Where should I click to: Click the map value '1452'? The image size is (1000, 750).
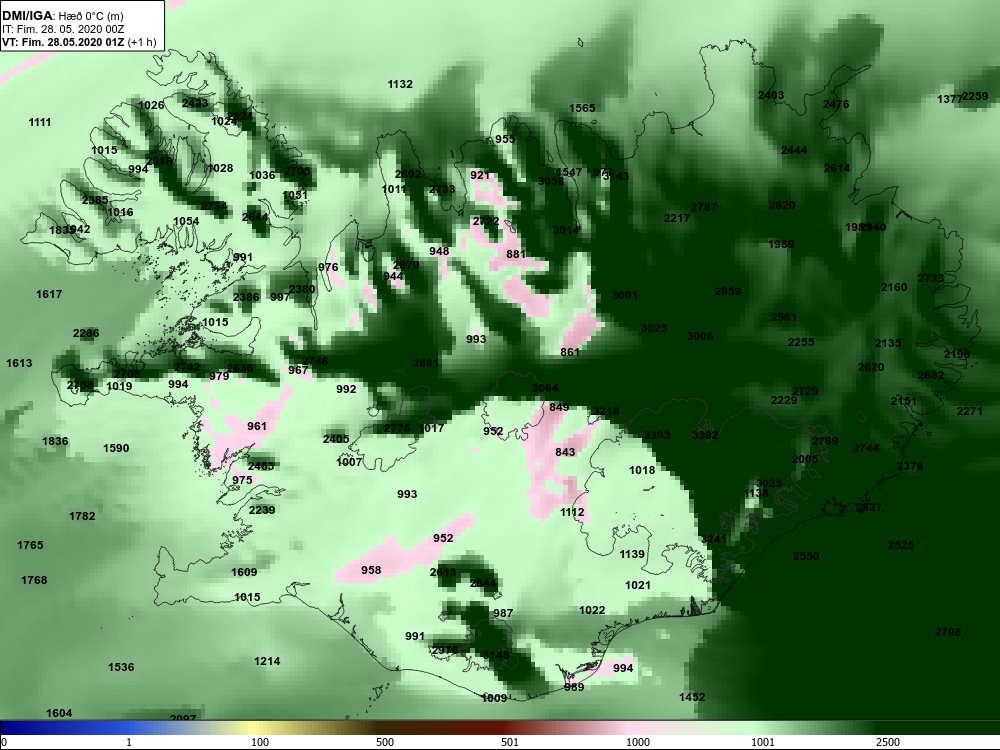tap(692, 697)
